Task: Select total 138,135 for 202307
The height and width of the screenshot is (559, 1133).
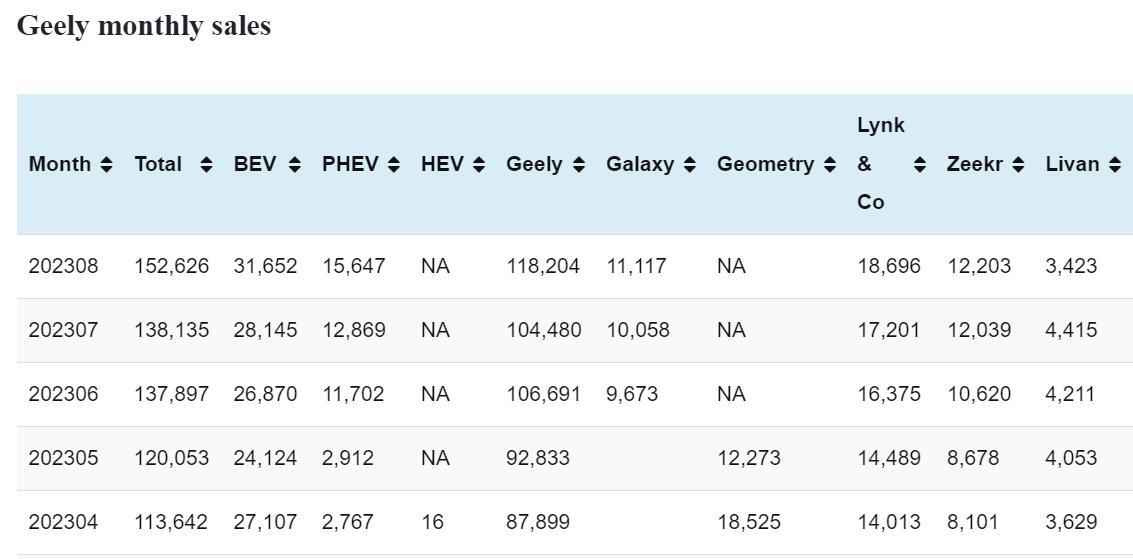Action: 172,330
